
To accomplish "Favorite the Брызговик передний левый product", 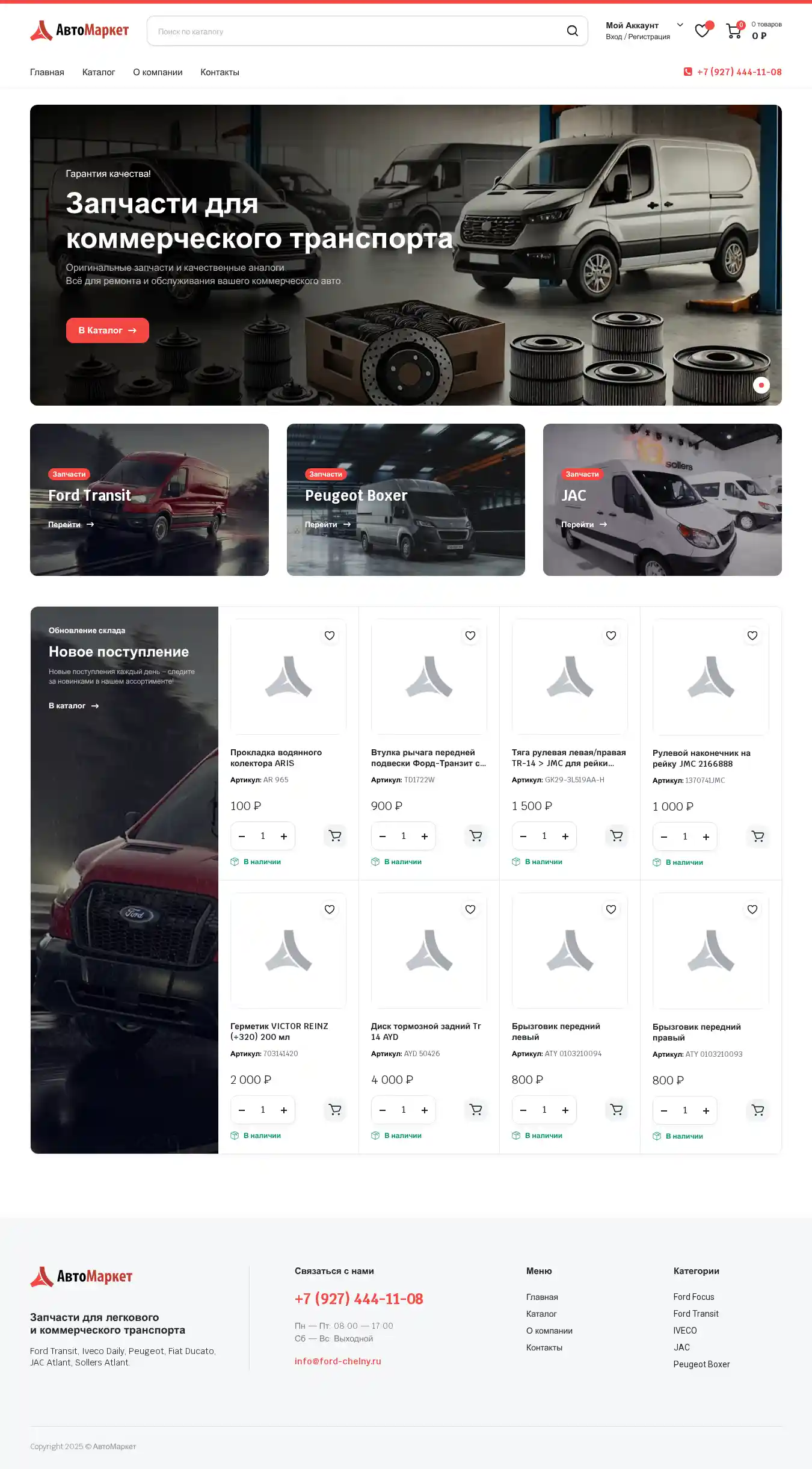I will point(611,909).
